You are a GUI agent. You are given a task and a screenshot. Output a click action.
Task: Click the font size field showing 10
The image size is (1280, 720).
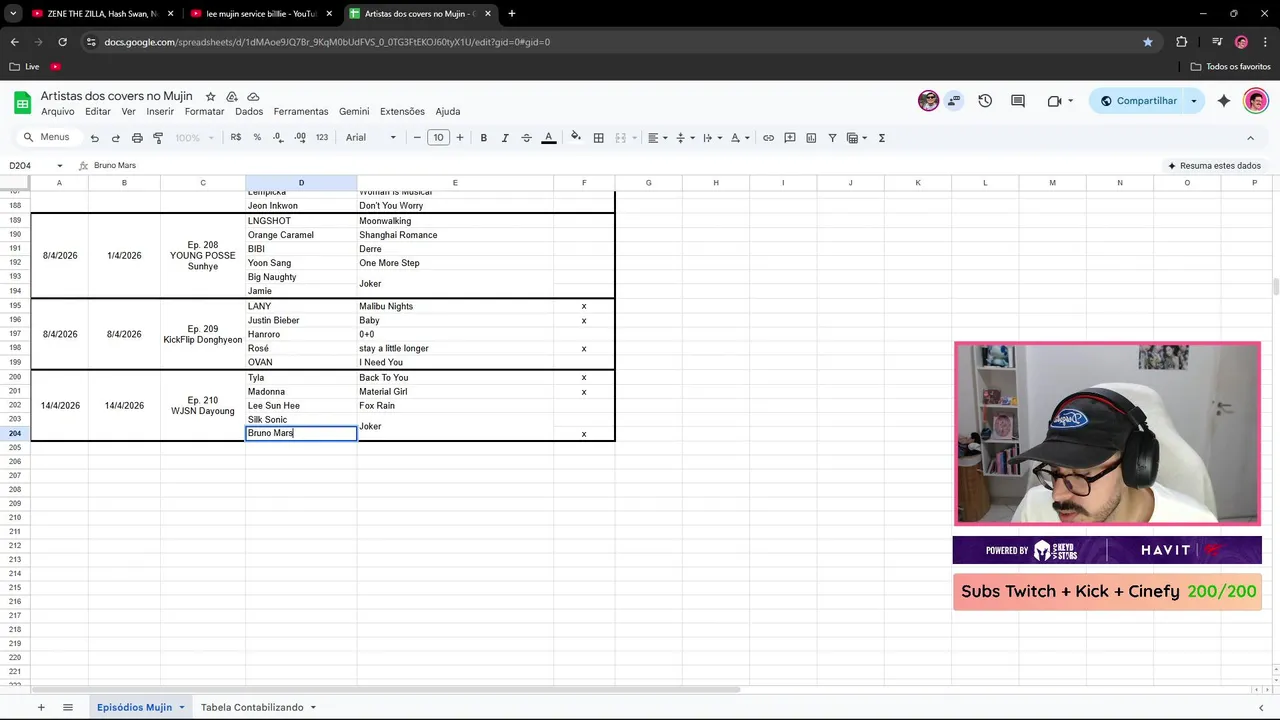(438, 138)
